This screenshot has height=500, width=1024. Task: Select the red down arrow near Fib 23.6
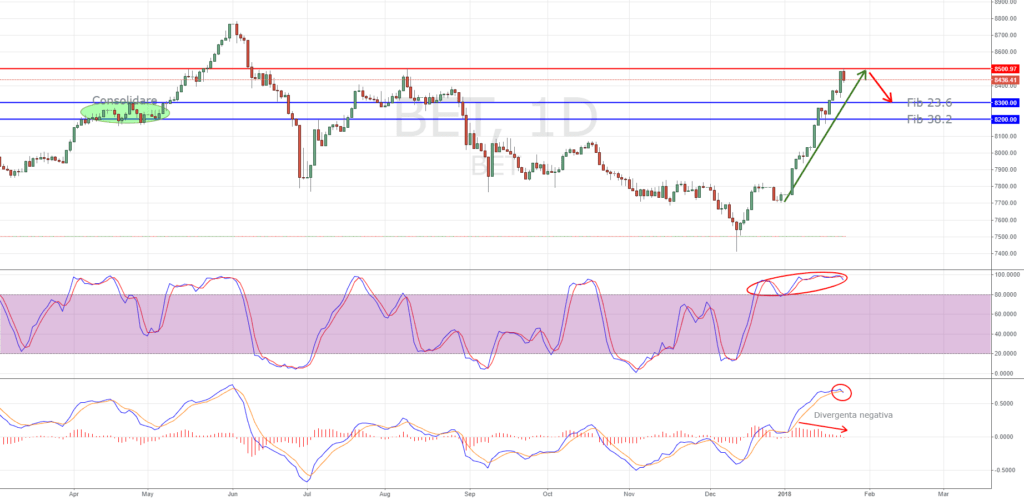pyautogui.click(x=879, y=87)
